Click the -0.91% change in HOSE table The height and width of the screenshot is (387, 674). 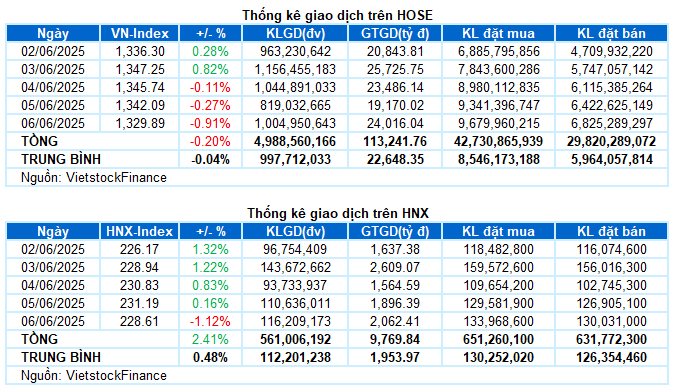click(x=210, y=124)
